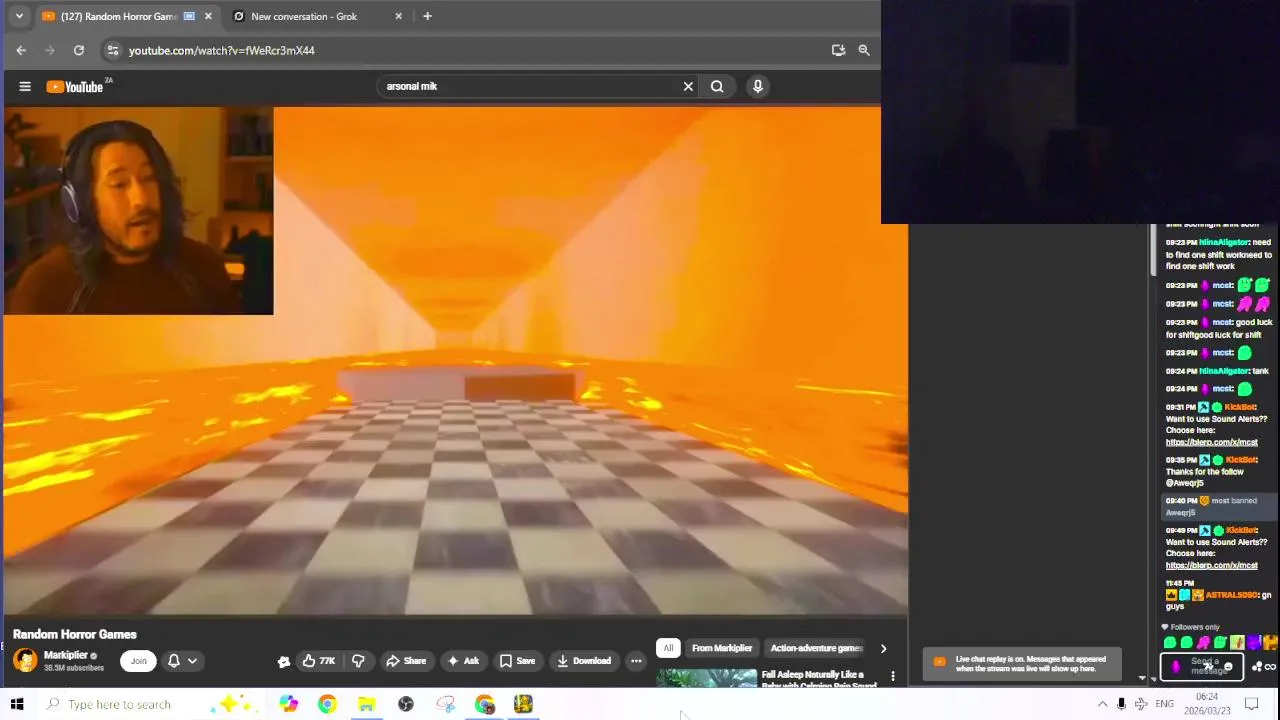Download the video

[584, 660]
